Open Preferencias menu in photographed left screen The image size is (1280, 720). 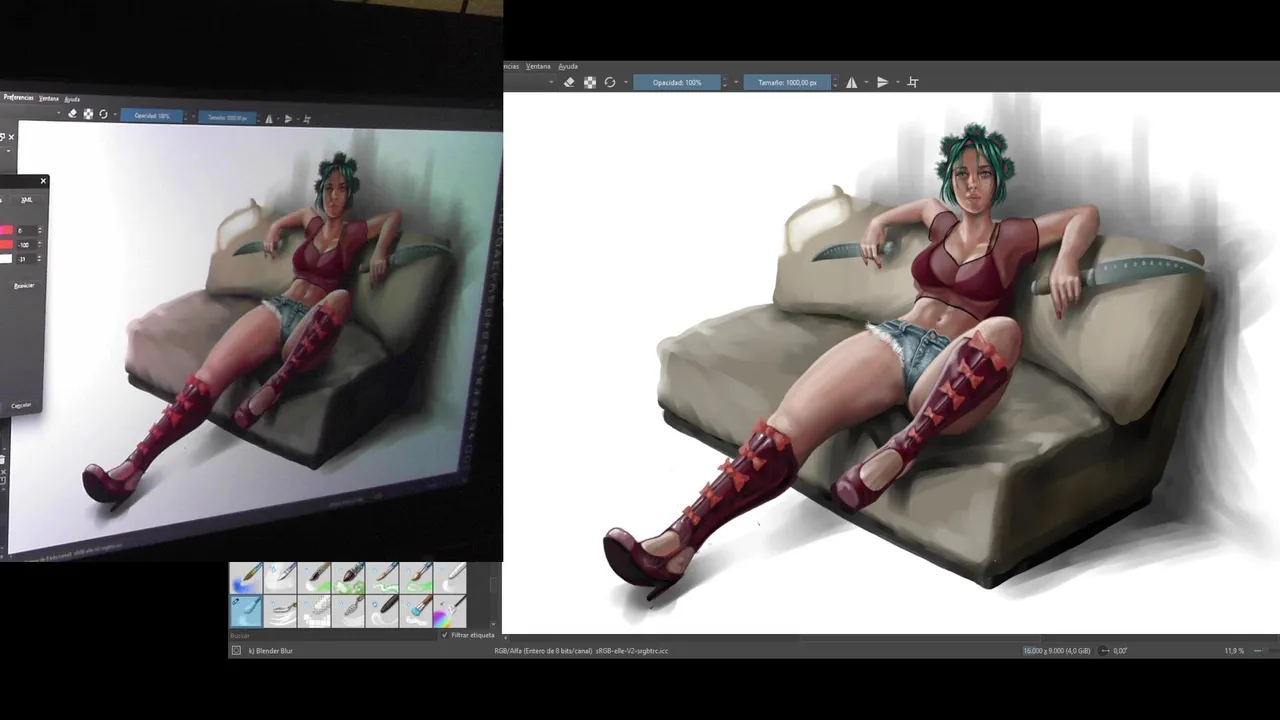[x=18, y=98]
